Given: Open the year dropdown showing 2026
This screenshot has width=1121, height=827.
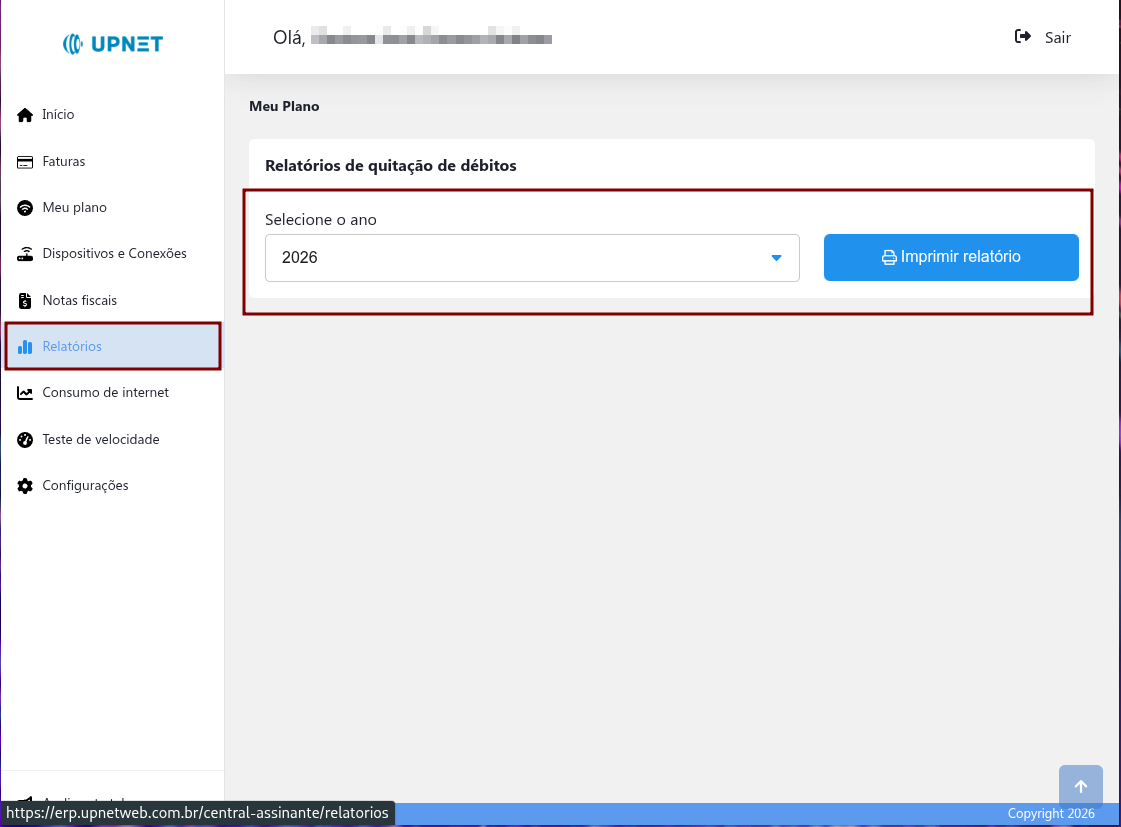Looking at the screenshot, I should 520,258.
